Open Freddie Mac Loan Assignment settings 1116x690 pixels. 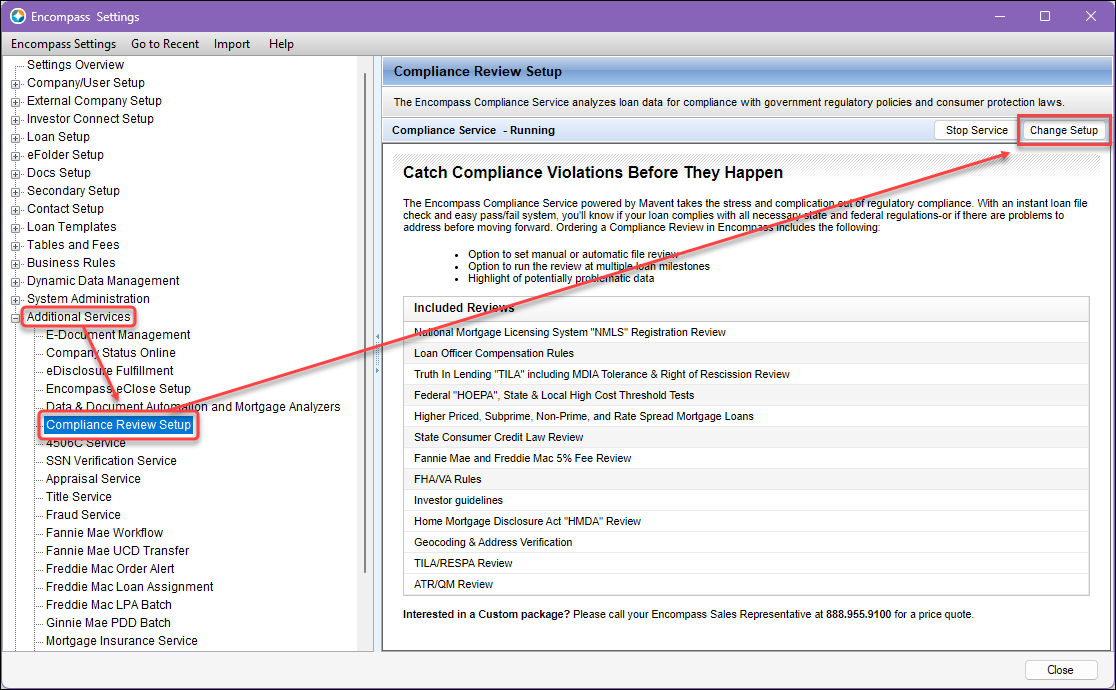130,587
